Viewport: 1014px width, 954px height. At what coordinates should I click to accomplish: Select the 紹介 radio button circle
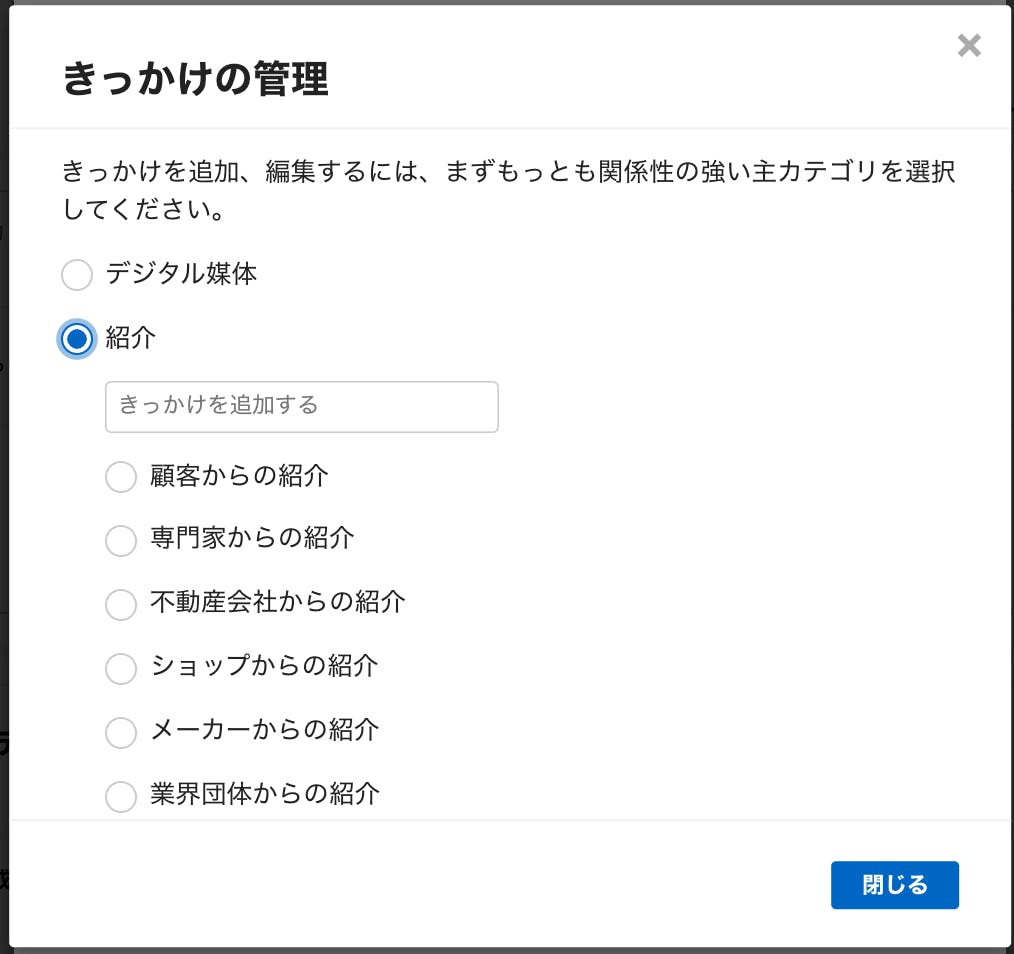pyautogui.click(x=77, y=339)
